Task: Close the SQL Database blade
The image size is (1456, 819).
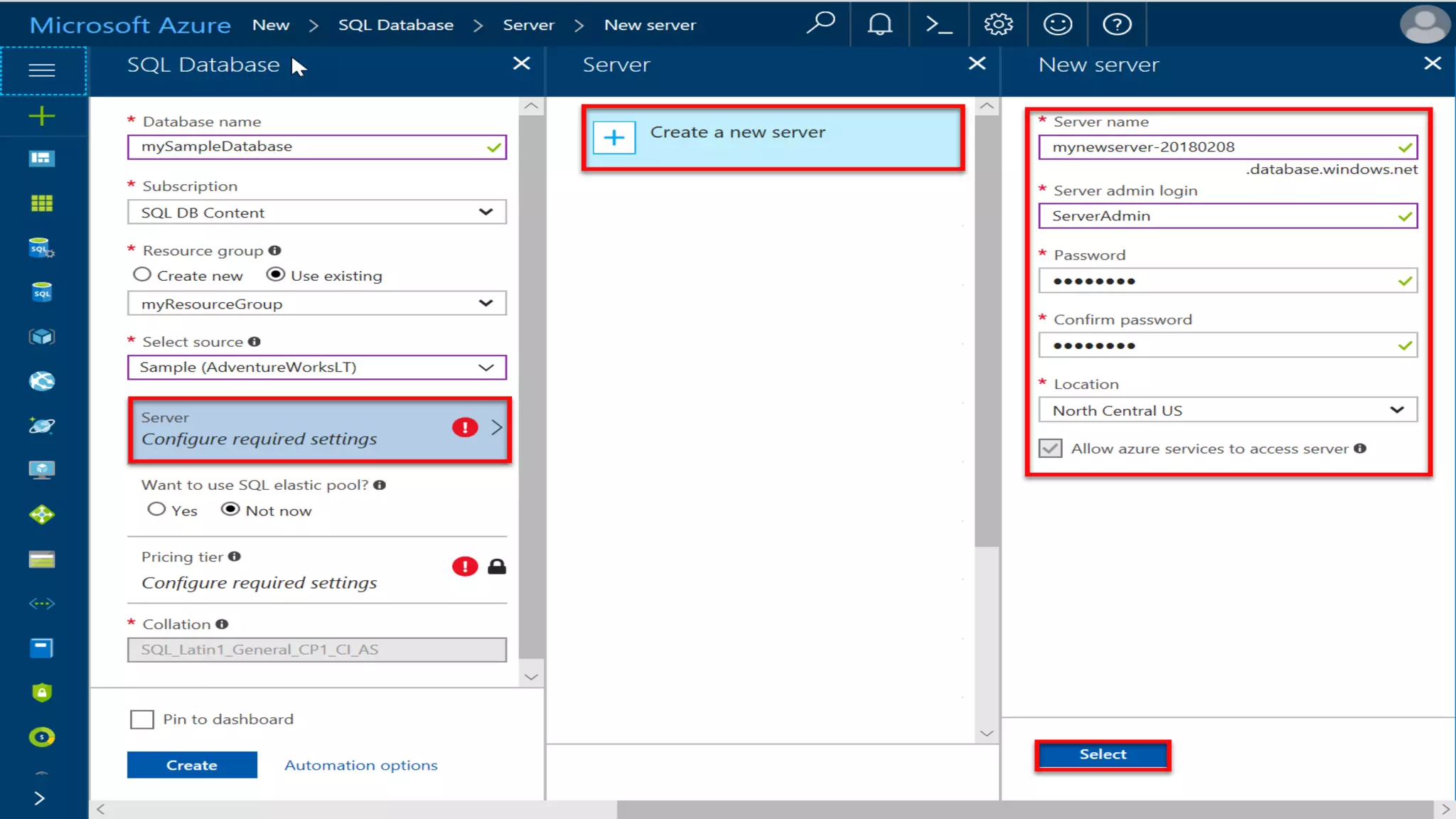Action: point(522,63)
